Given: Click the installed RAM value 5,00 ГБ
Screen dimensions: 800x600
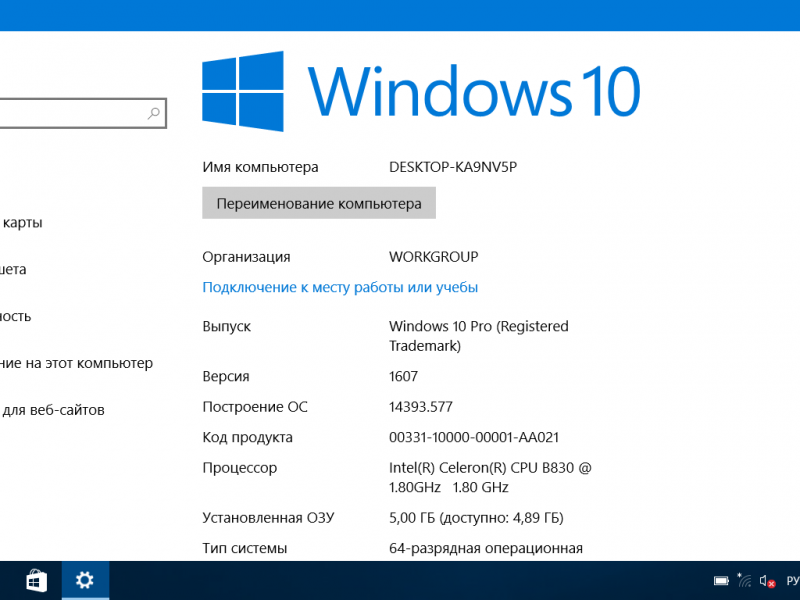Looking at the screenshot, I should pos(476,518).
